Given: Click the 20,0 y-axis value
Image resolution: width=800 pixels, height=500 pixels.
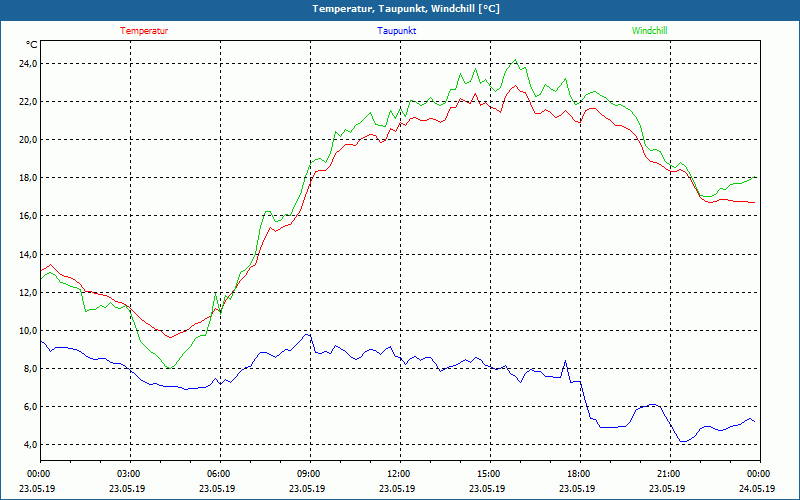Looking at the screenshot, I should [28, 140].
